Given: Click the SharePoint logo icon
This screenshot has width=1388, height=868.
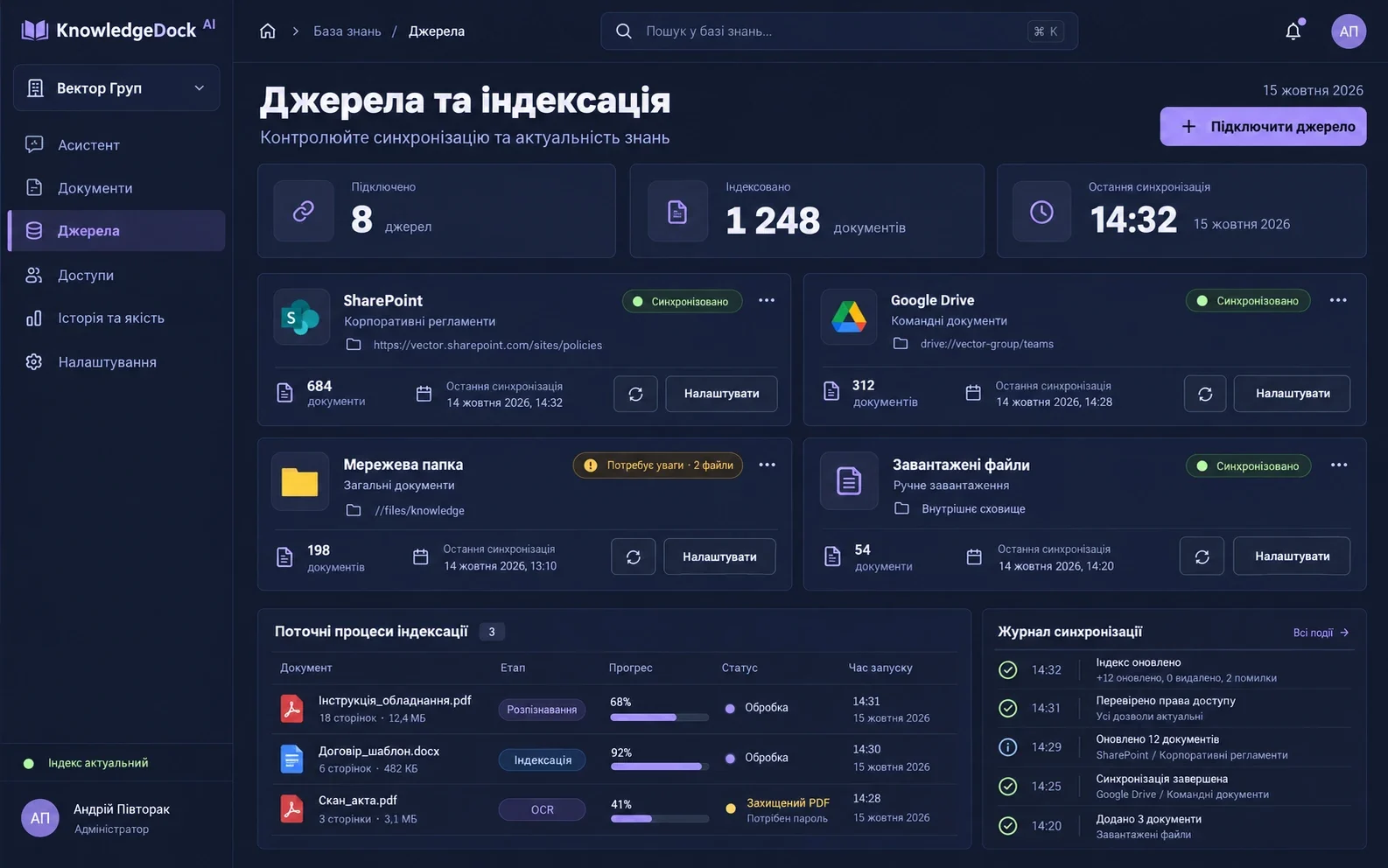Looking at the screenshot, I should pos(302,318).
